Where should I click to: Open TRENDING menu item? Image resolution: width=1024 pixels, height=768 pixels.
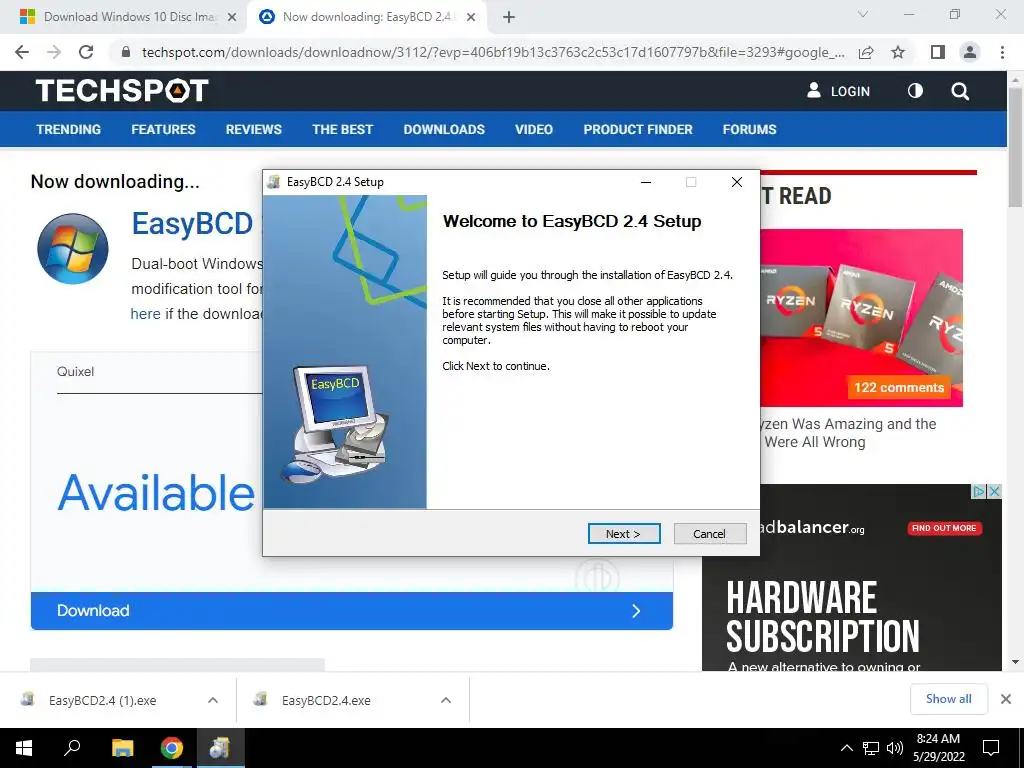(69, 129)
